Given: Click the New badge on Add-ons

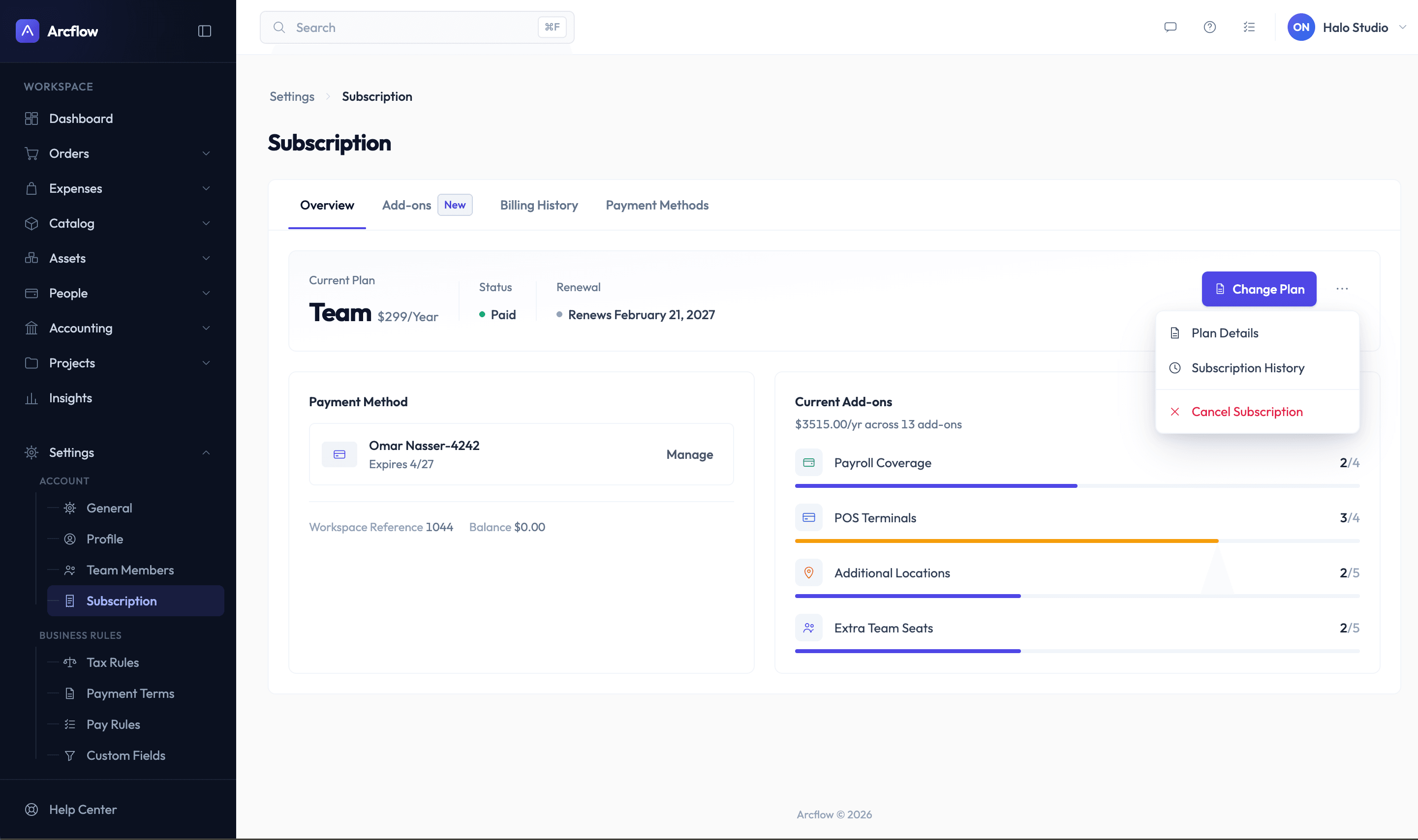Looking at the screenshot, I should pyautogui.click(x=455, y=205).
